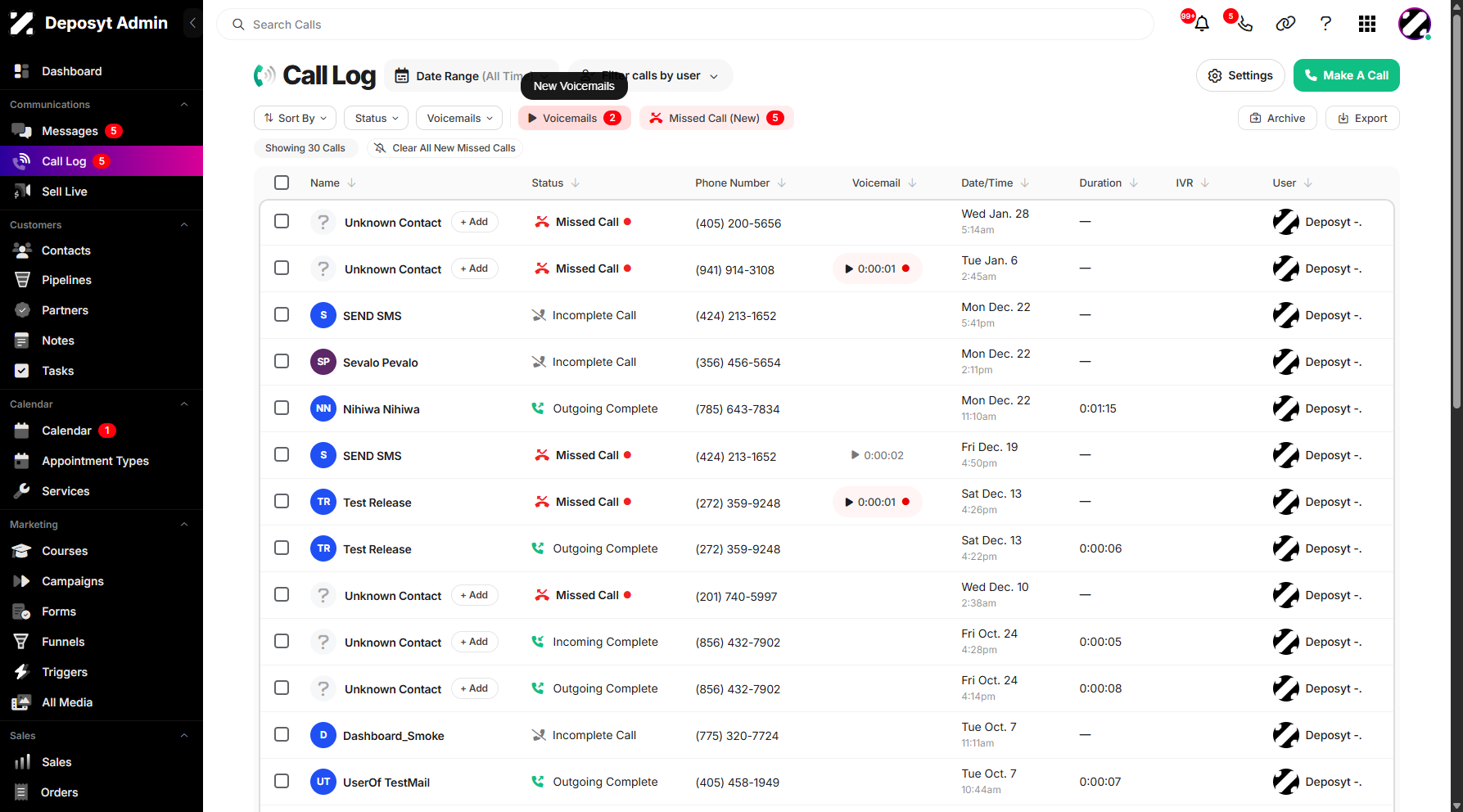
Task: Open the notifications bell icon
Action: (x=1201, y=24)
